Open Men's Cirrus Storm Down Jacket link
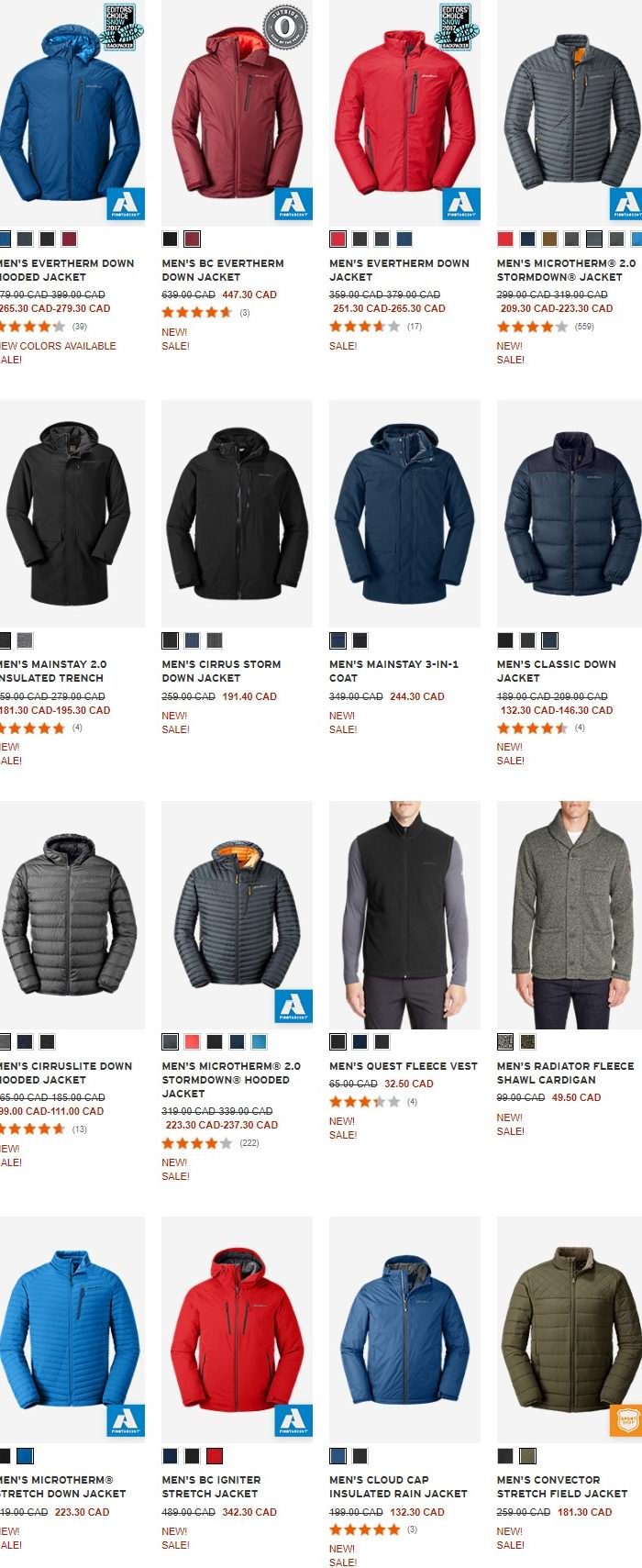Screen dimensions: 642x1568 pos(220,671)
